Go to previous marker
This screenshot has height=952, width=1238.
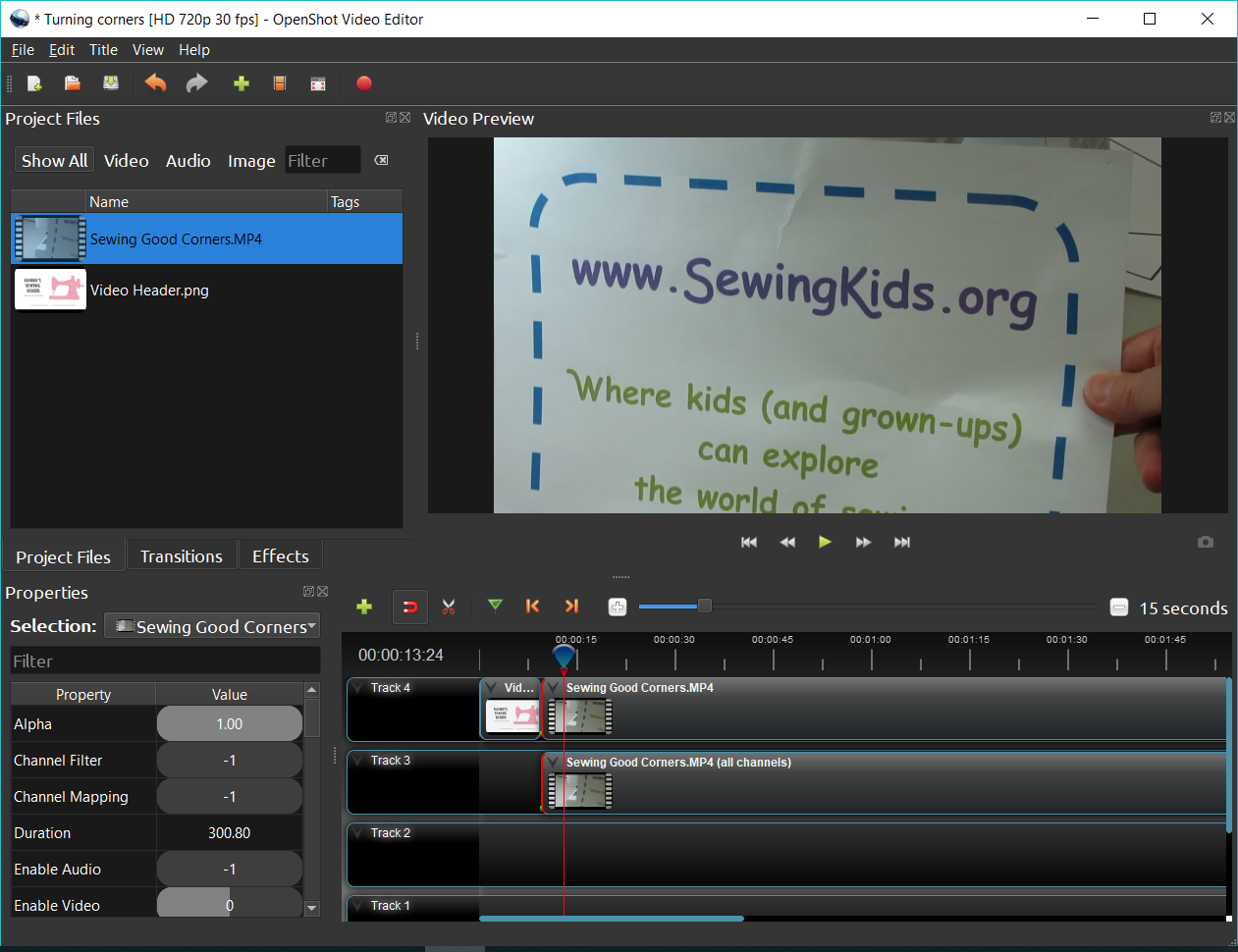[x=532, y=607]
